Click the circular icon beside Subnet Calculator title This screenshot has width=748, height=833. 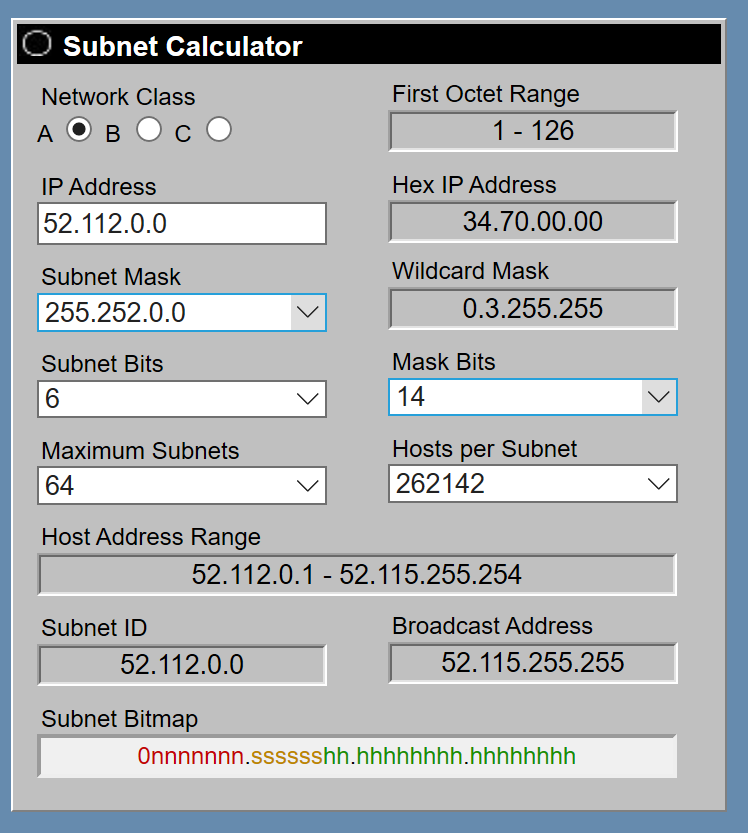(x=37, y=44)
